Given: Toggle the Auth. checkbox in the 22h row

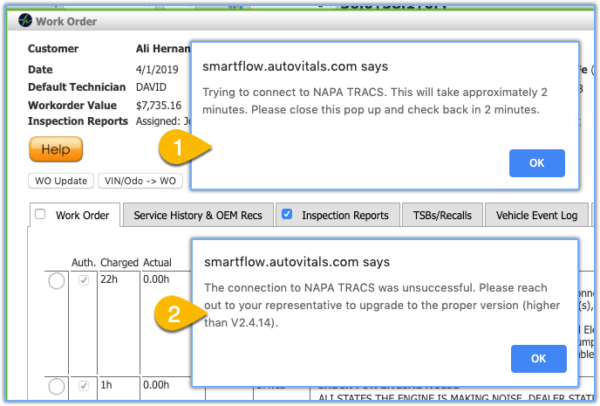Looking at the screenshot, I should (x=83, y=280).
